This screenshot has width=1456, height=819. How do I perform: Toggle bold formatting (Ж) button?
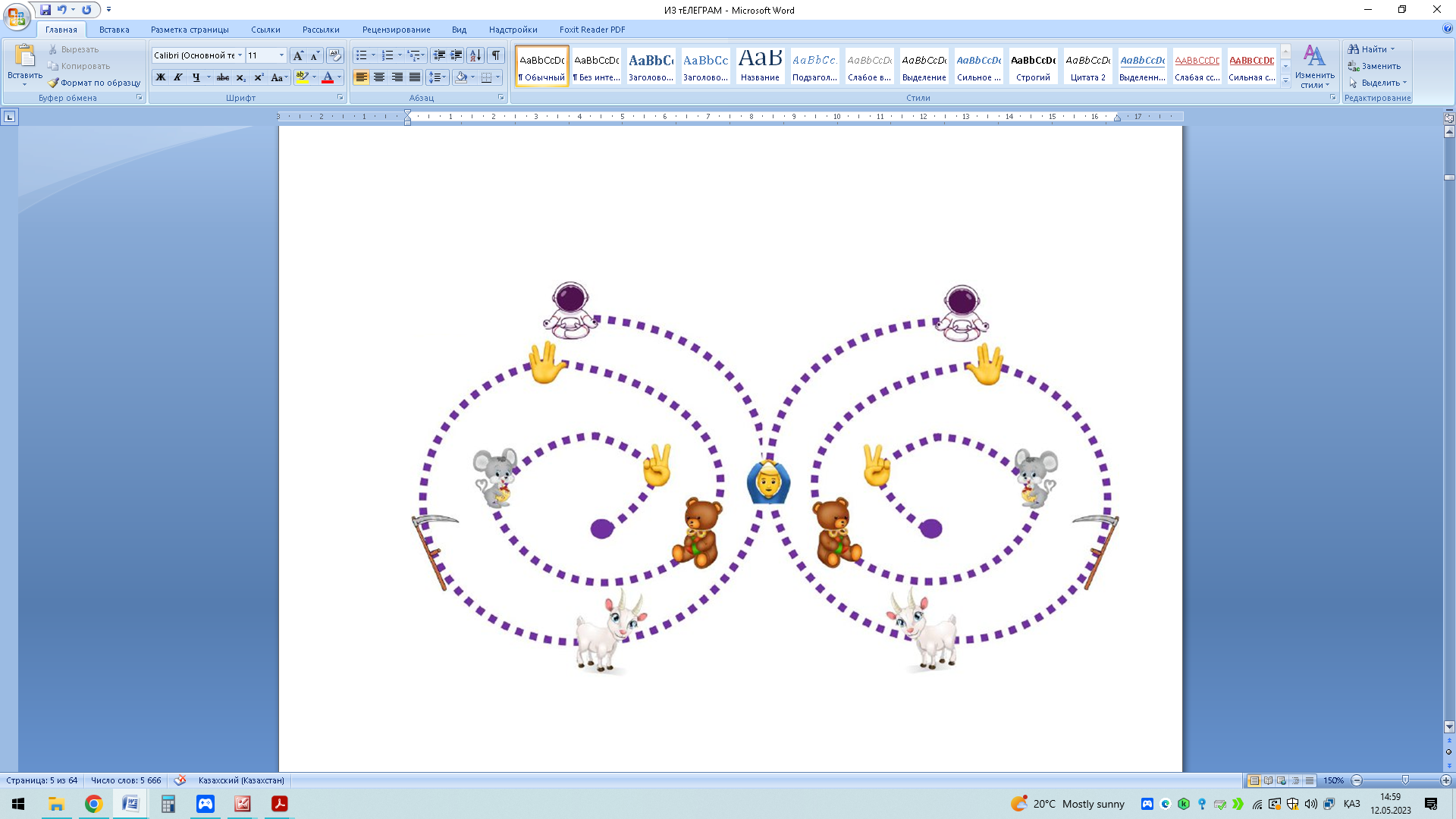pos(161,77)
